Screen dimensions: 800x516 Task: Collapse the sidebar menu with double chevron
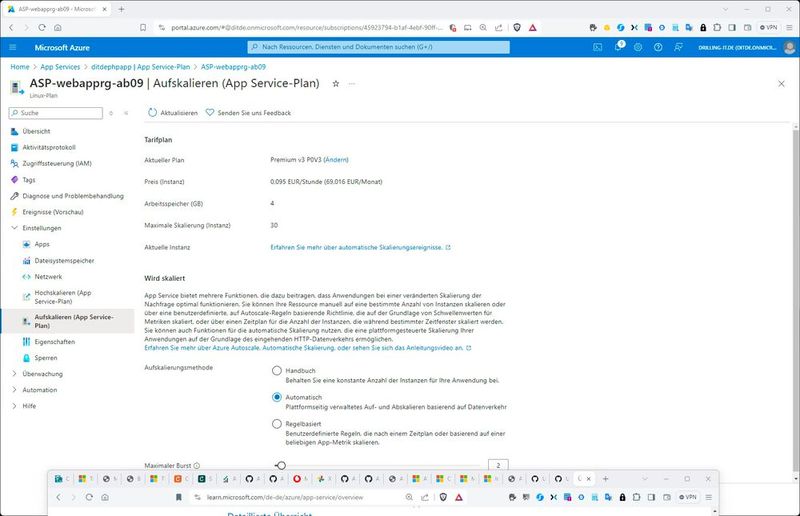coord(126,113)
